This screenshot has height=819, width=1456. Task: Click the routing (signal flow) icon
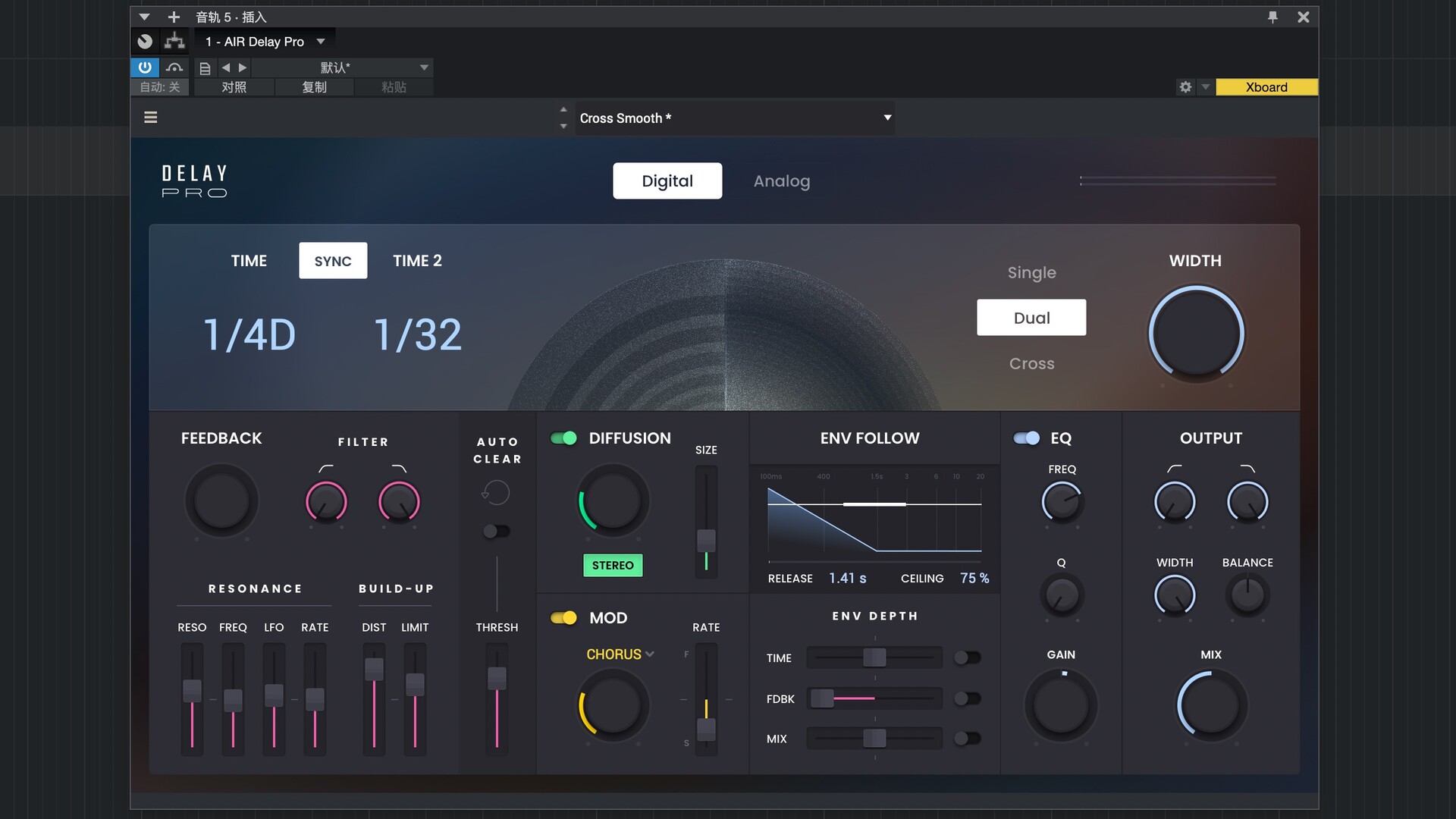tap(174, 41)
